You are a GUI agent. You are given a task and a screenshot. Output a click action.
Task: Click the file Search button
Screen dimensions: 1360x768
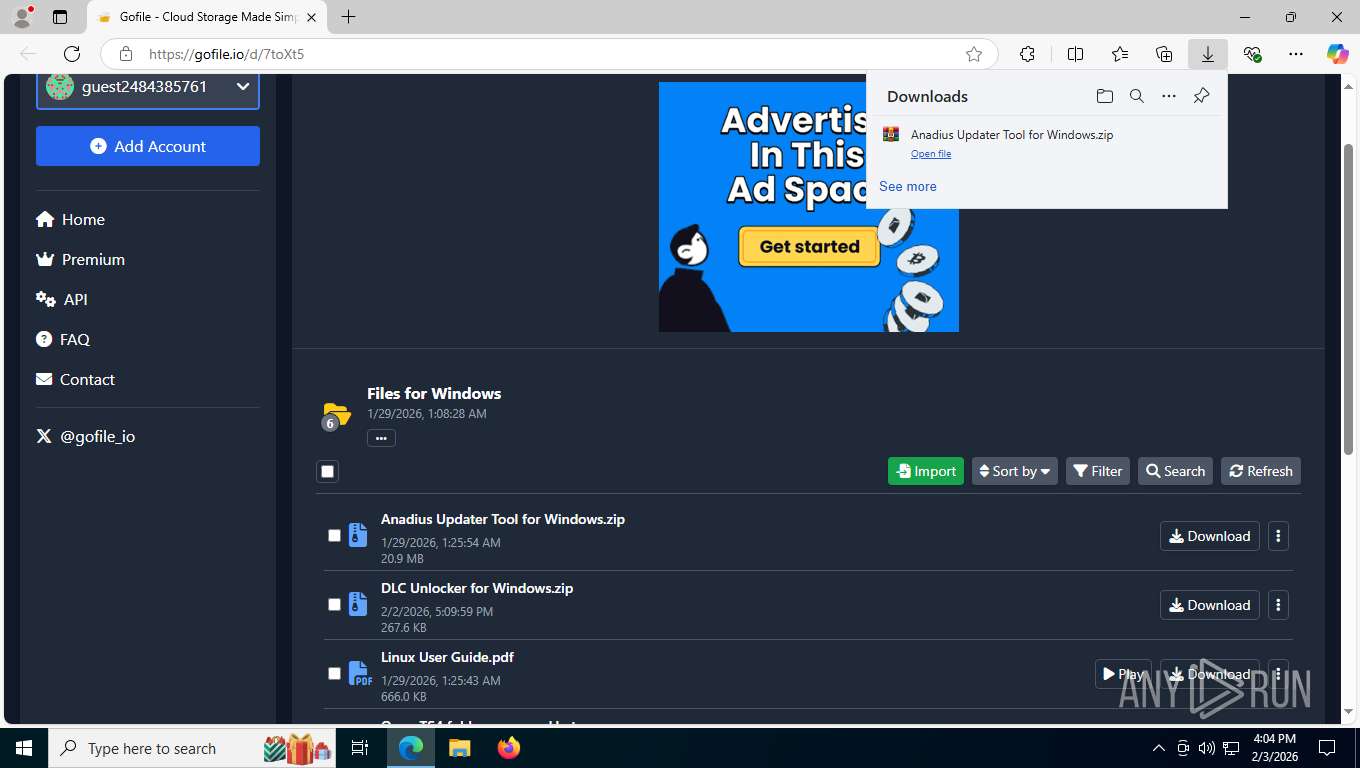click(1175, 471)
